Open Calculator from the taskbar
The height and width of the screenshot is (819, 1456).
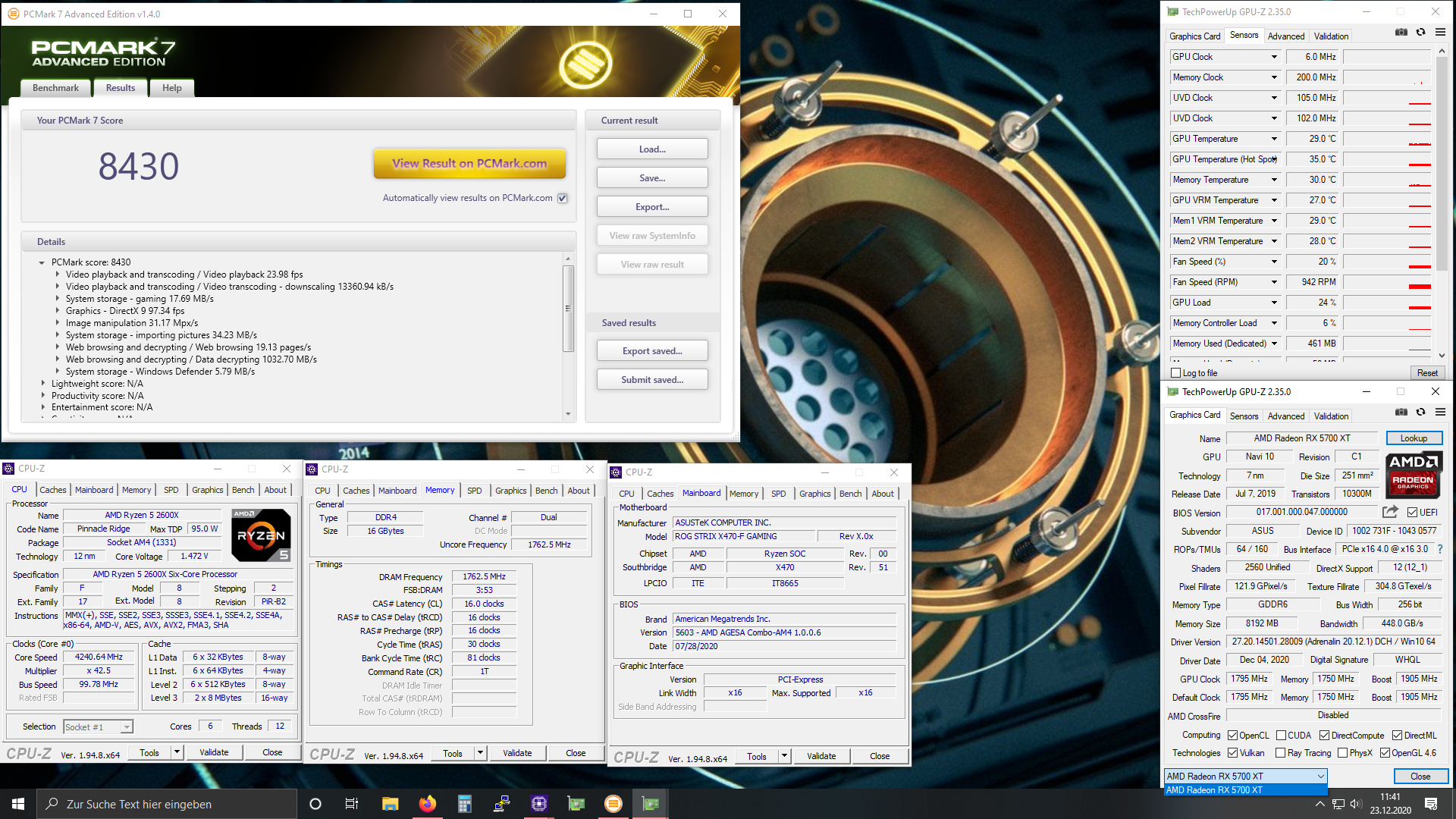[x=464, y=804]
